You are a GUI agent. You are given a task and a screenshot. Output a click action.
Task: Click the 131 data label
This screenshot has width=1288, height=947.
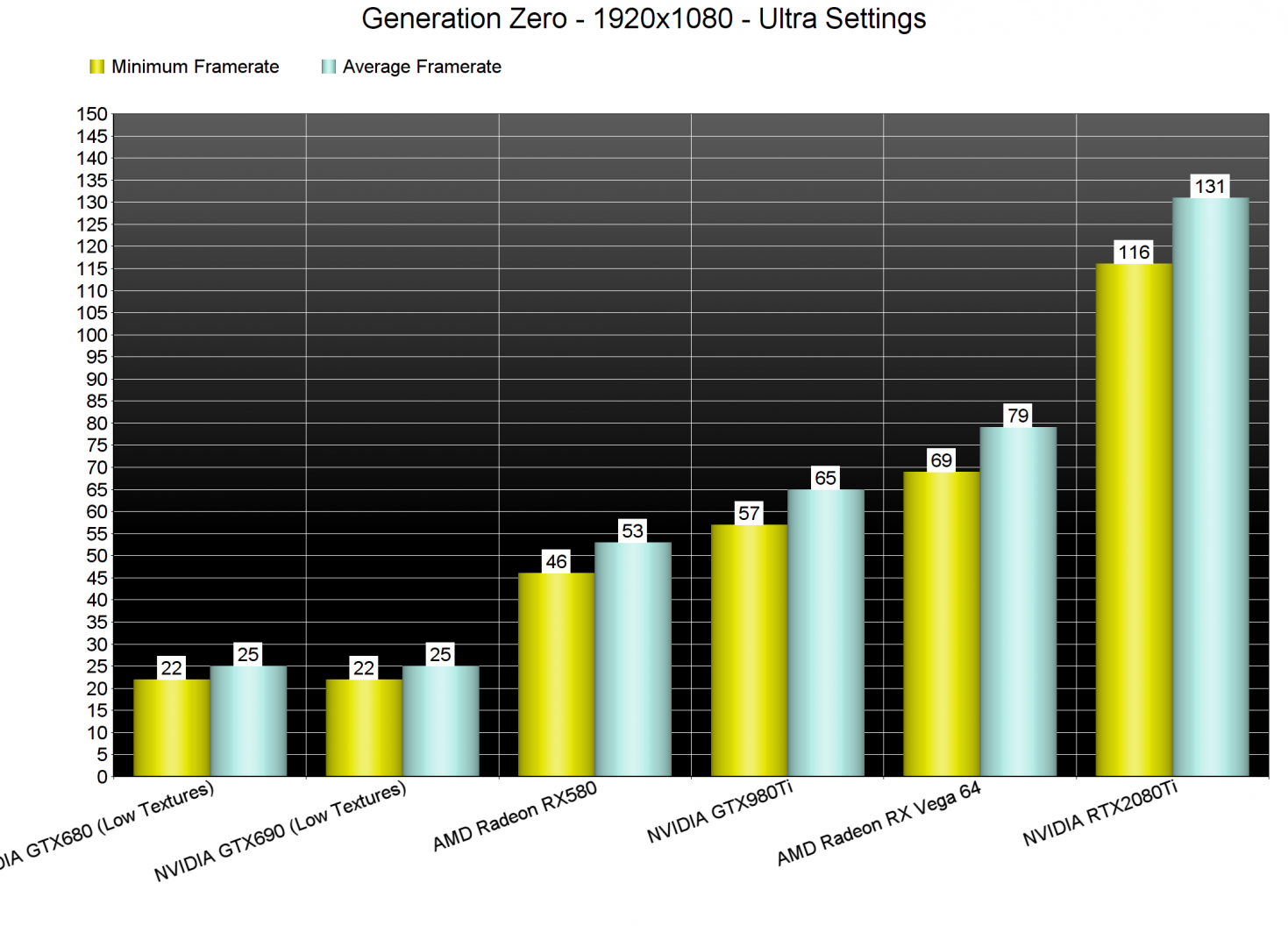(1210, 186)
